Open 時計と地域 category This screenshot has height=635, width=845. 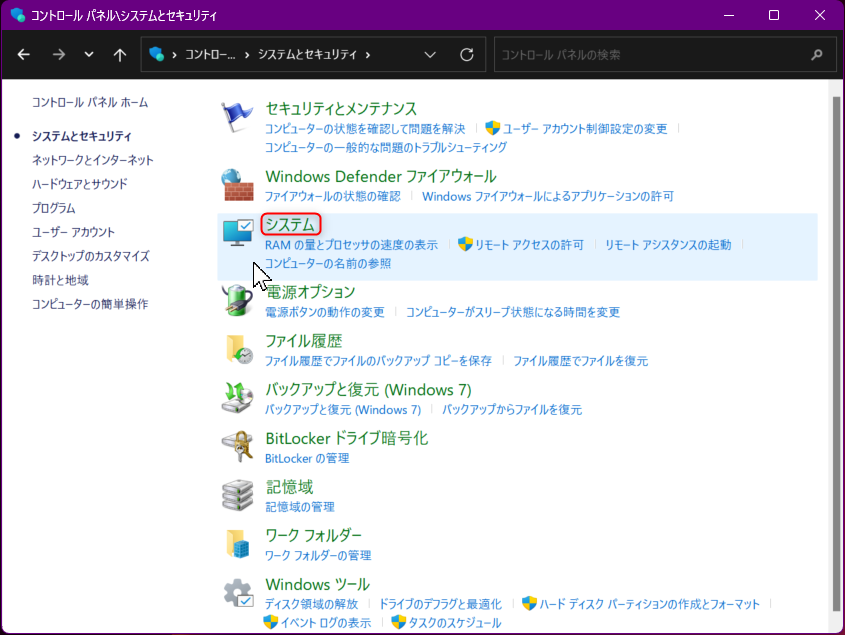[x=60, y=280]
